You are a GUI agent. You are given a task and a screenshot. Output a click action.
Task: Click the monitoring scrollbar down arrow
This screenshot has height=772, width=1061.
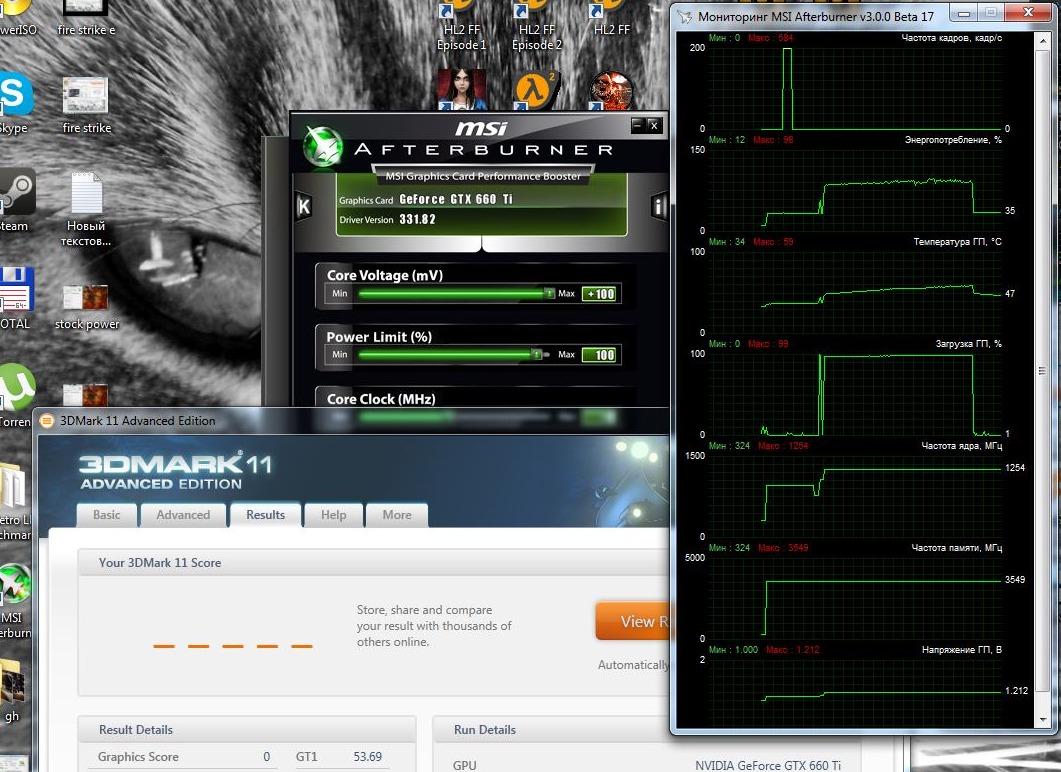[1043, 721]
